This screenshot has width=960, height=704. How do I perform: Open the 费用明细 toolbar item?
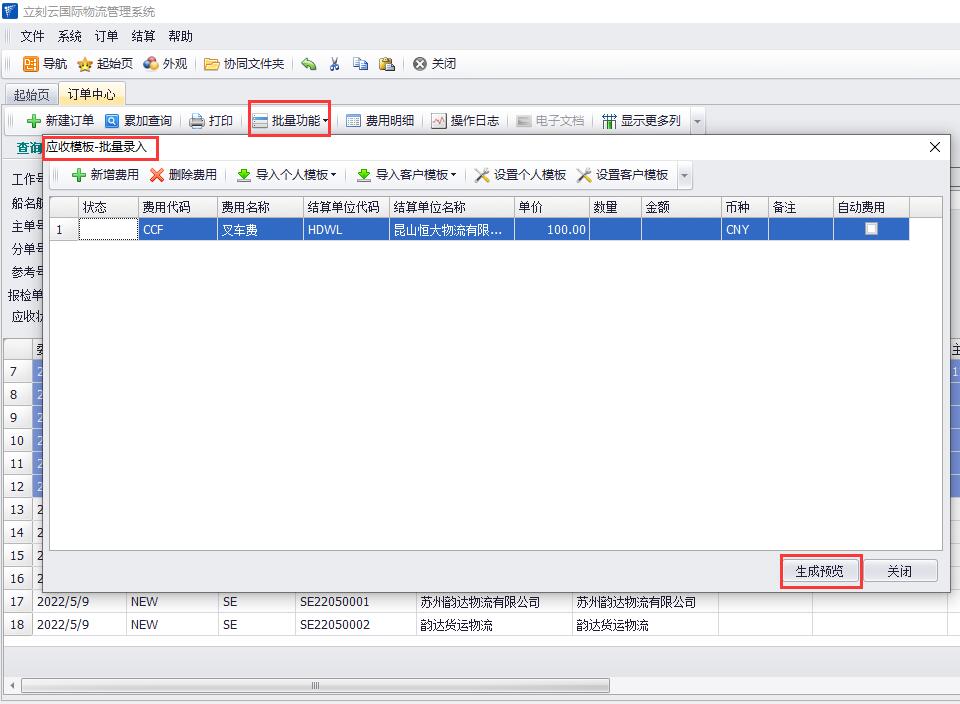[x=380, y=121]
